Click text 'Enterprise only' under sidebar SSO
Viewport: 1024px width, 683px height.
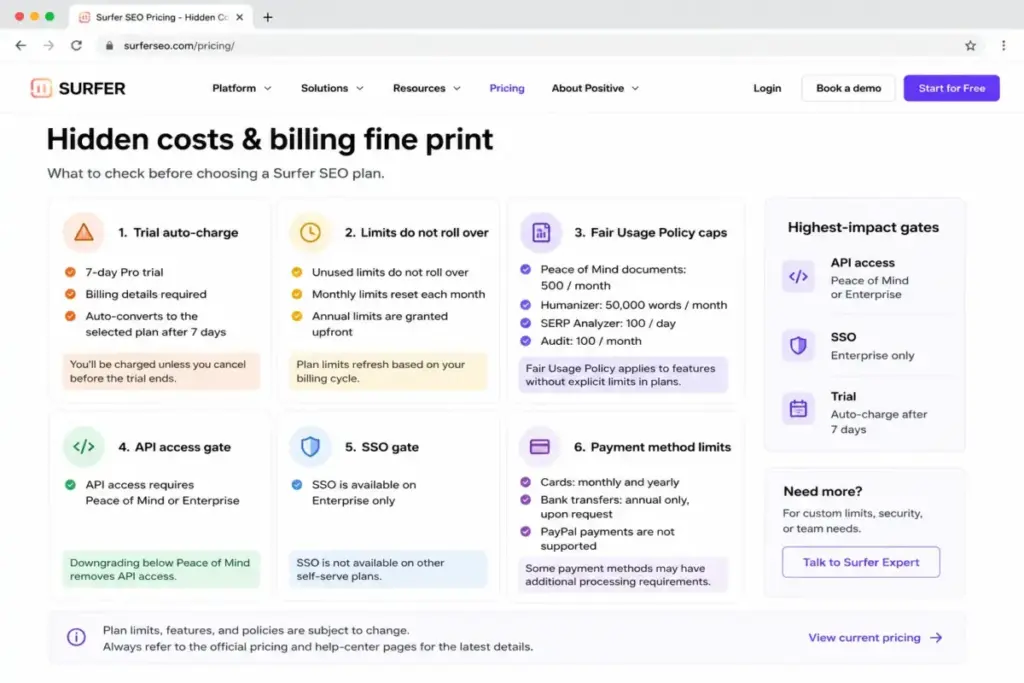coord(872,355)
